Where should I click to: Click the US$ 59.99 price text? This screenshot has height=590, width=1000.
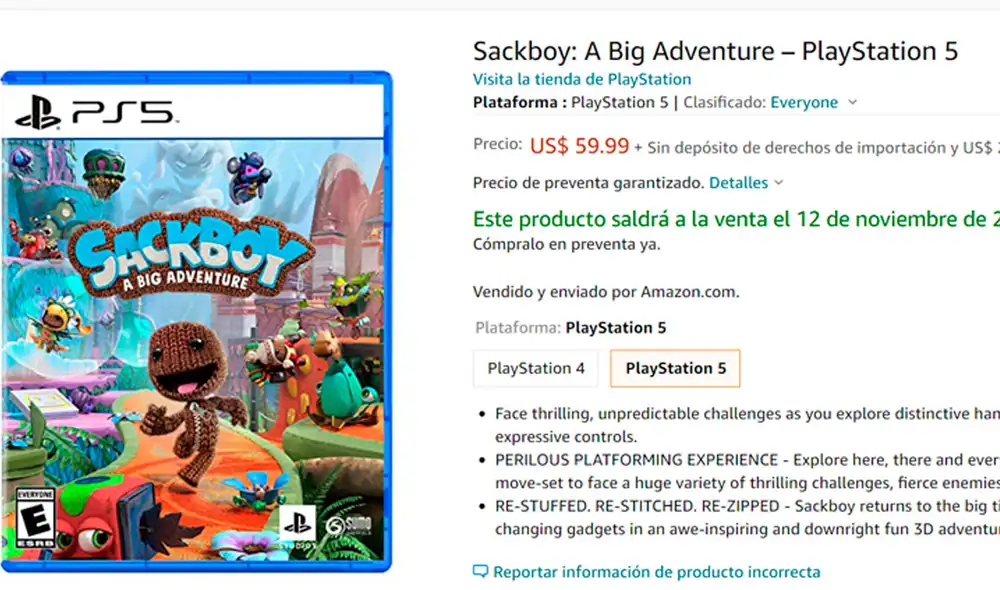pyautogui.click(x=580, y=145)
